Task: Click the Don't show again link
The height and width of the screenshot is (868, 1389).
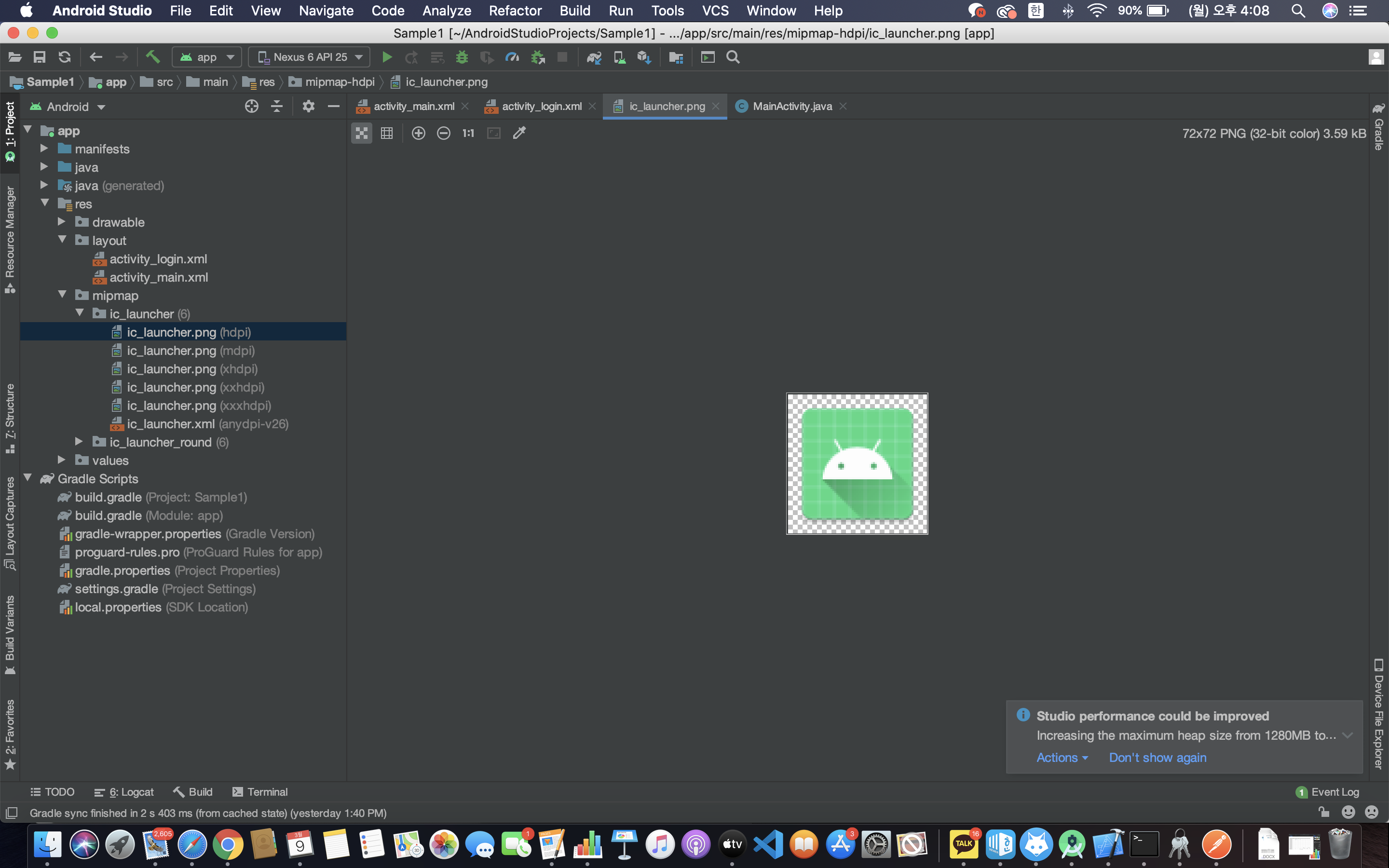Action: (1157, 757)
